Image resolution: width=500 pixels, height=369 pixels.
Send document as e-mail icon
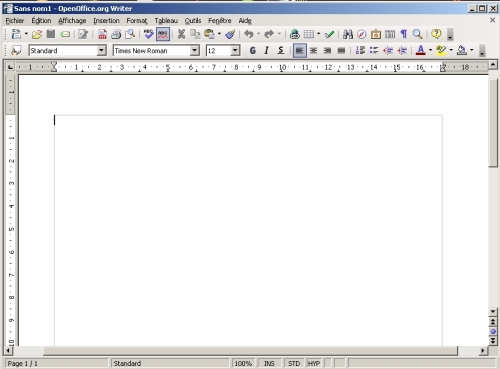65,34
